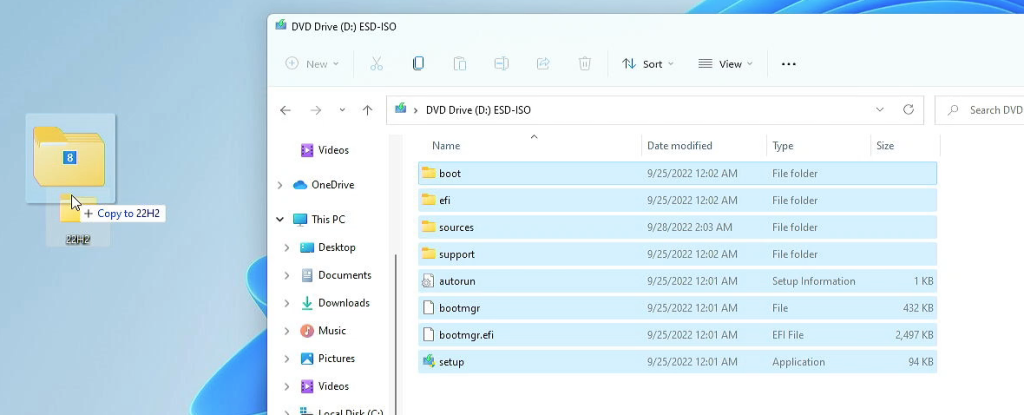
Task: Expand the Downloads tree node
Action: click(287, 303)
